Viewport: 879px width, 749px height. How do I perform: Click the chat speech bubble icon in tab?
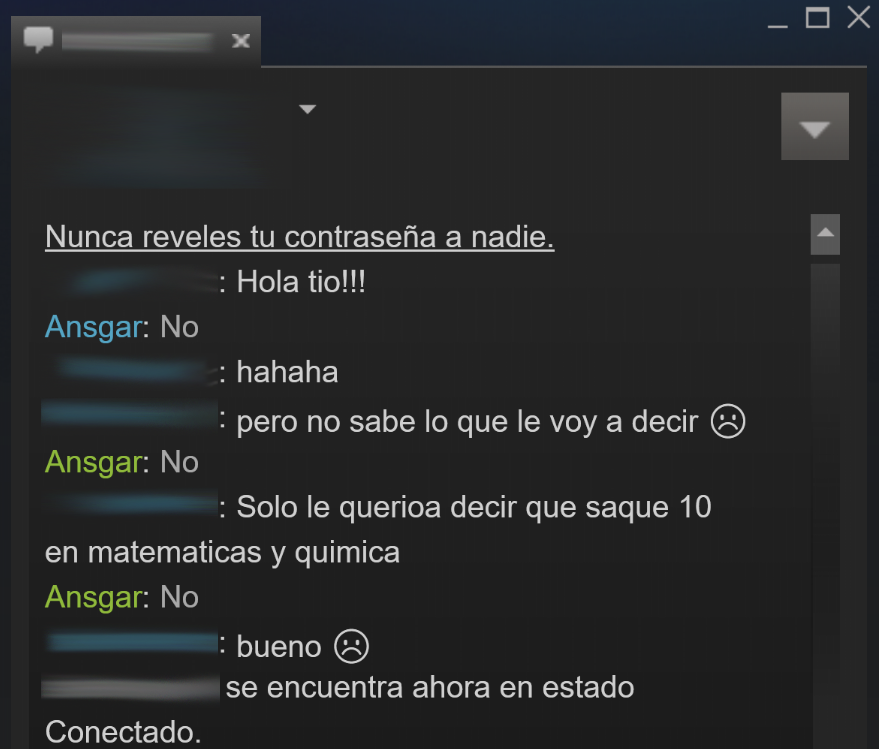pos(38,40)
